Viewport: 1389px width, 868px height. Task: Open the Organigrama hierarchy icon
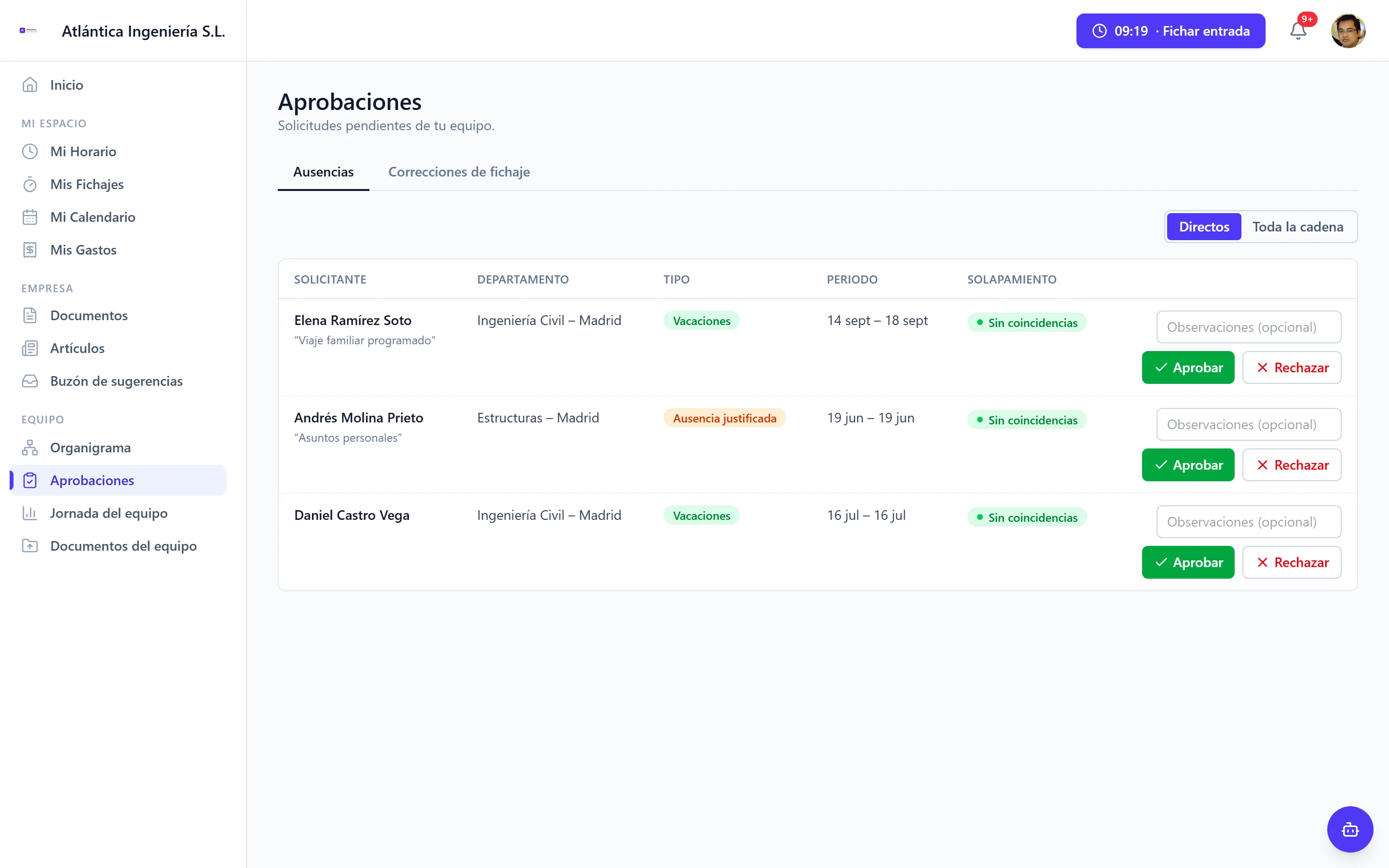pyautogui.click(x=30, y=447)
